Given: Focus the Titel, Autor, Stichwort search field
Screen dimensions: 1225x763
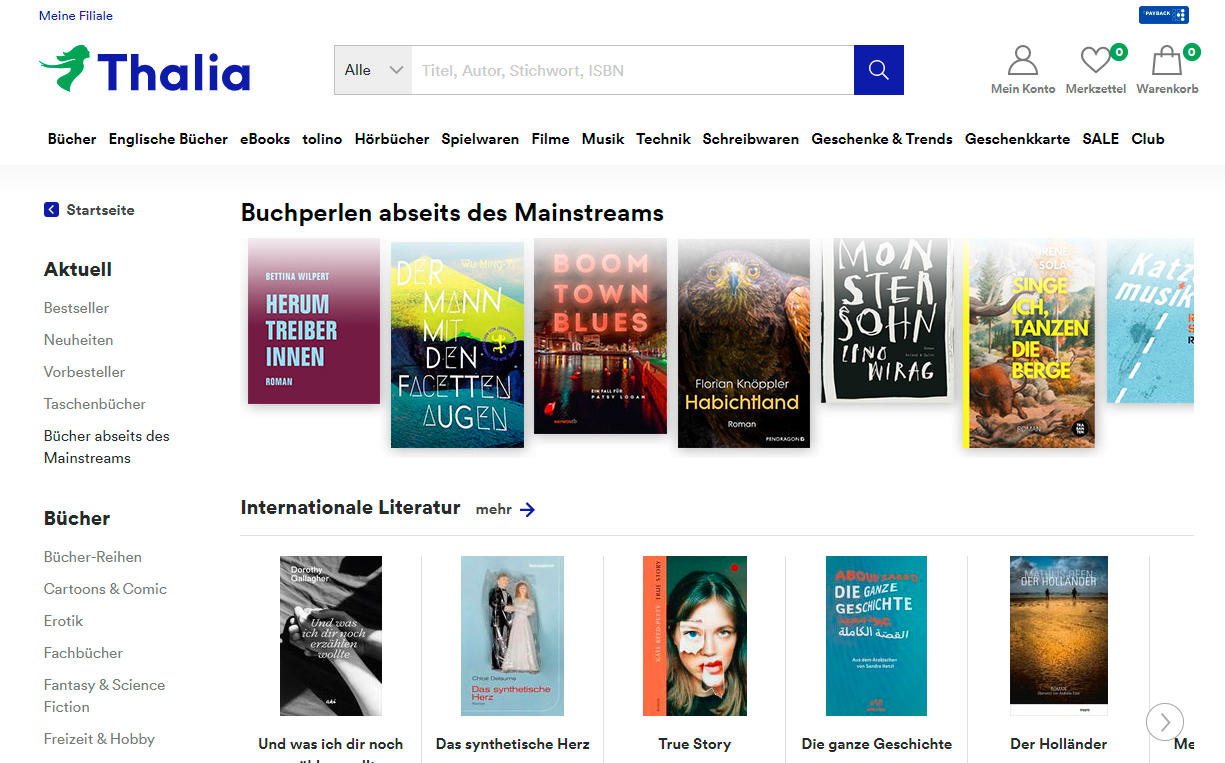Looking at the screenshot, I should coord(632,70).
